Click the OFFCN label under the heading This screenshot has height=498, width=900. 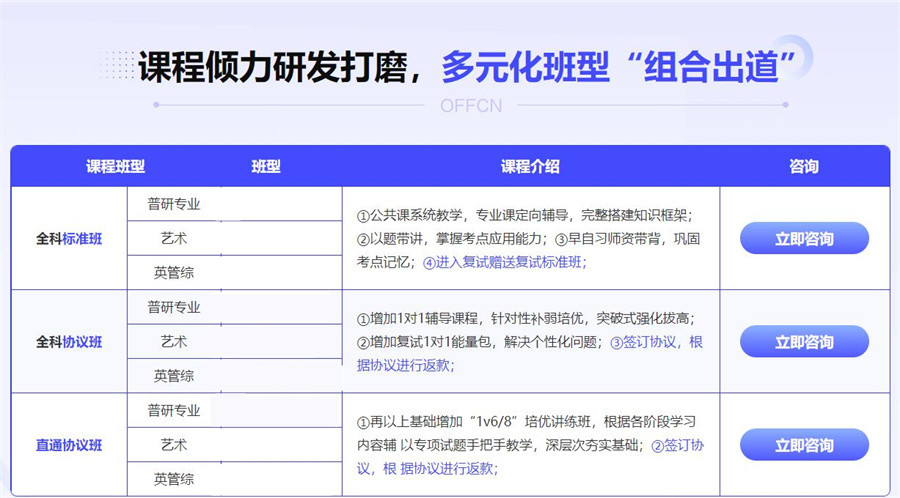[x=471, y=106]
